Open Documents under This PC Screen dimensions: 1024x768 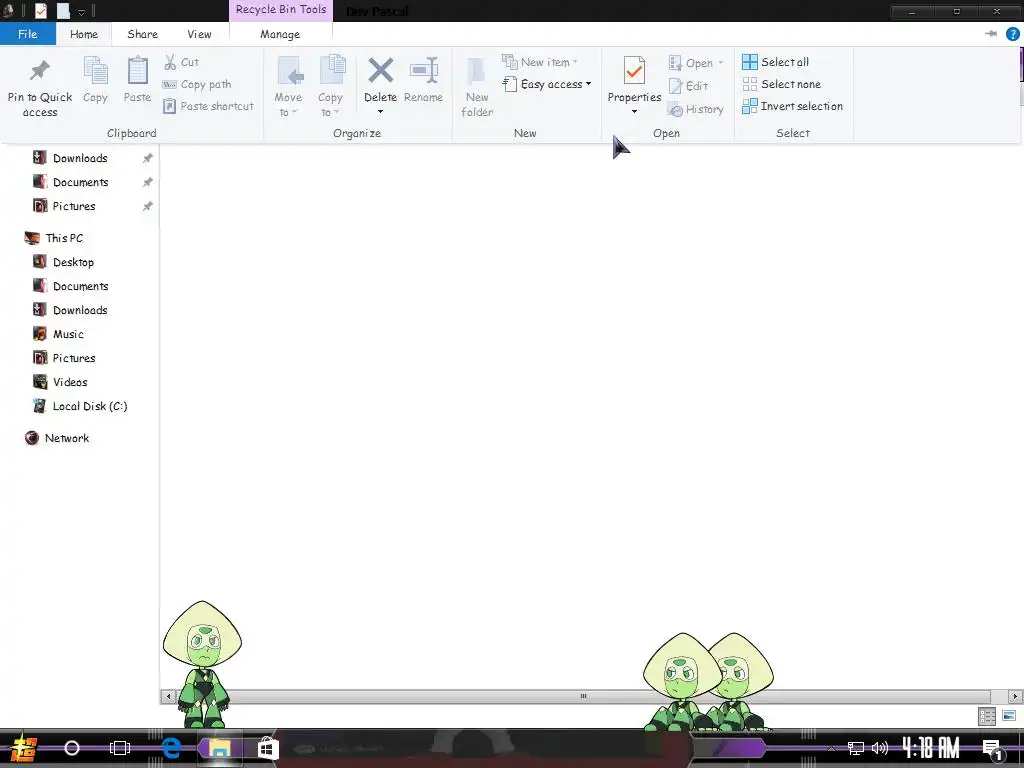coord(80,286)
